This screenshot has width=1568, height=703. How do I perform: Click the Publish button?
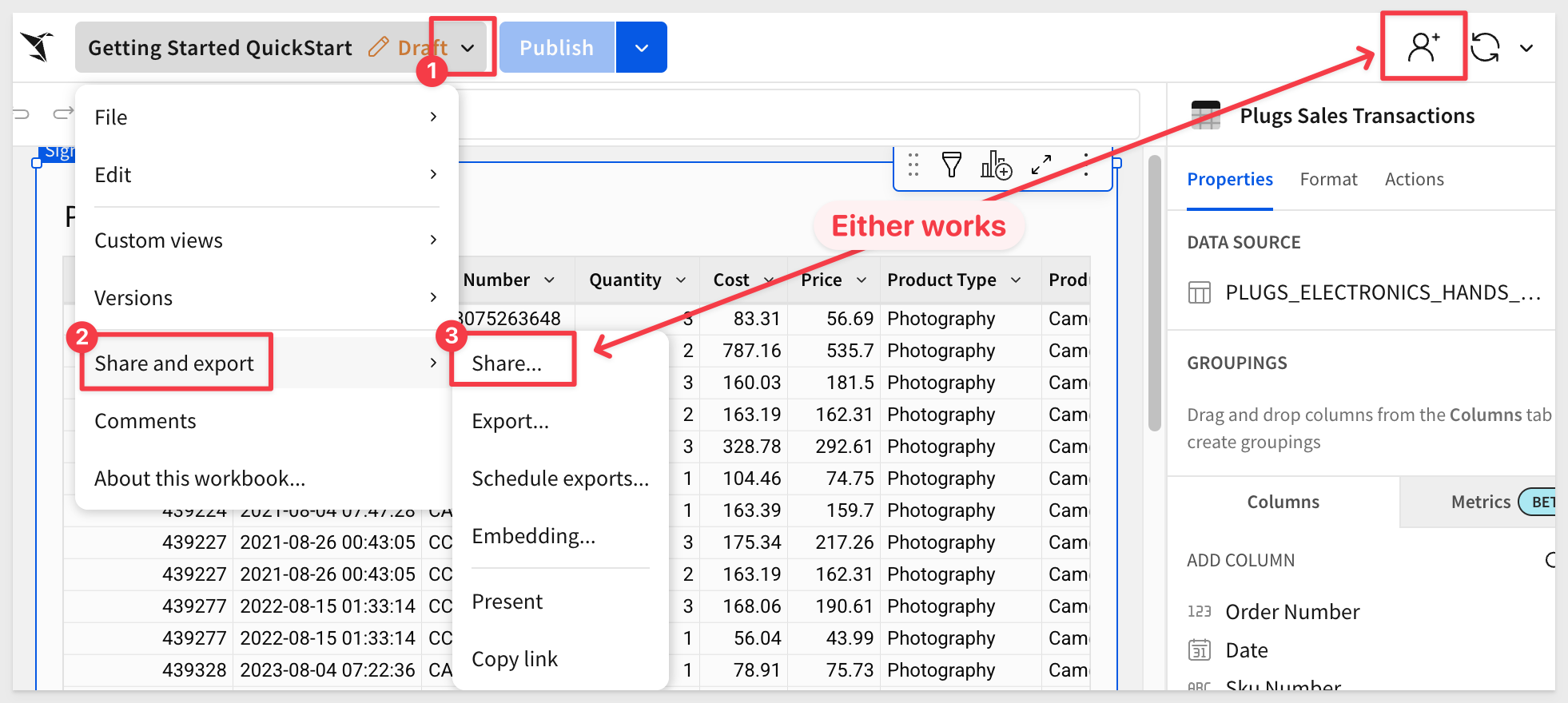(557, 47)
